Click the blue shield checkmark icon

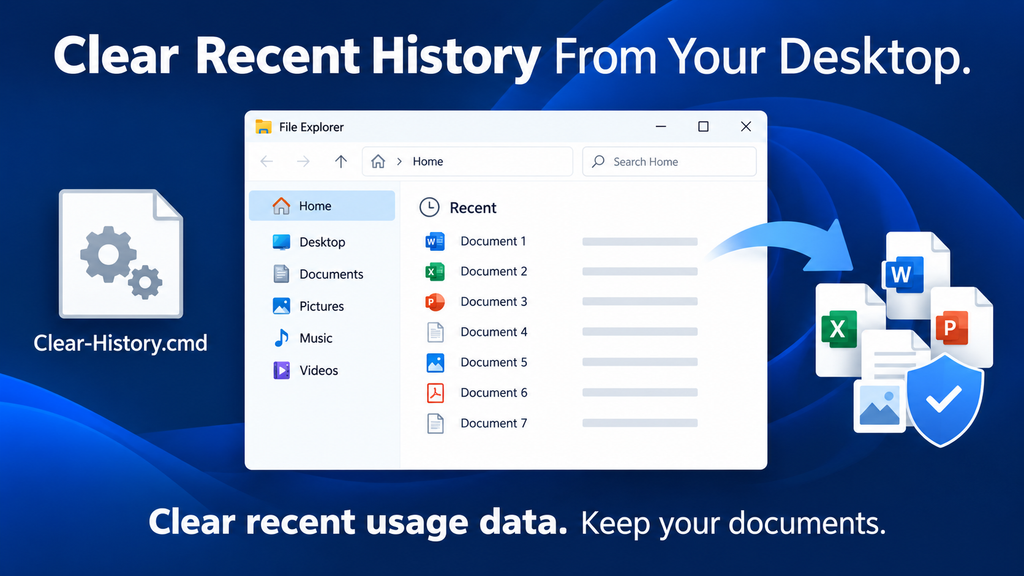[944, 400]
